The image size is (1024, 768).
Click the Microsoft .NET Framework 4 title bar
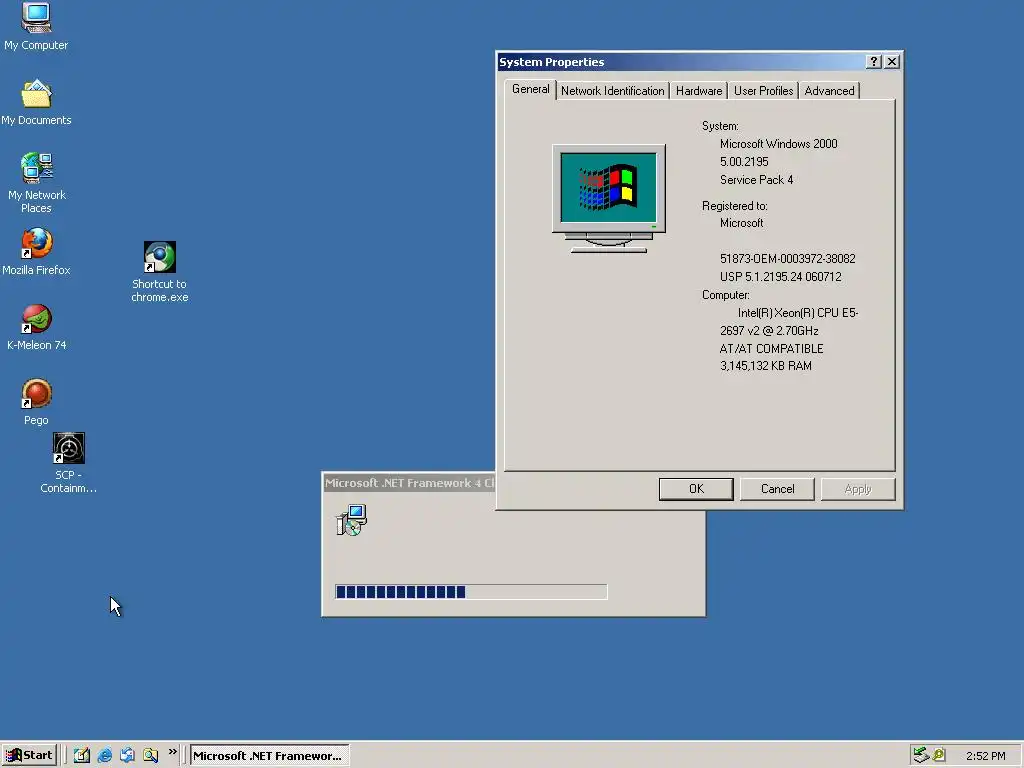(x=409, y=483)
